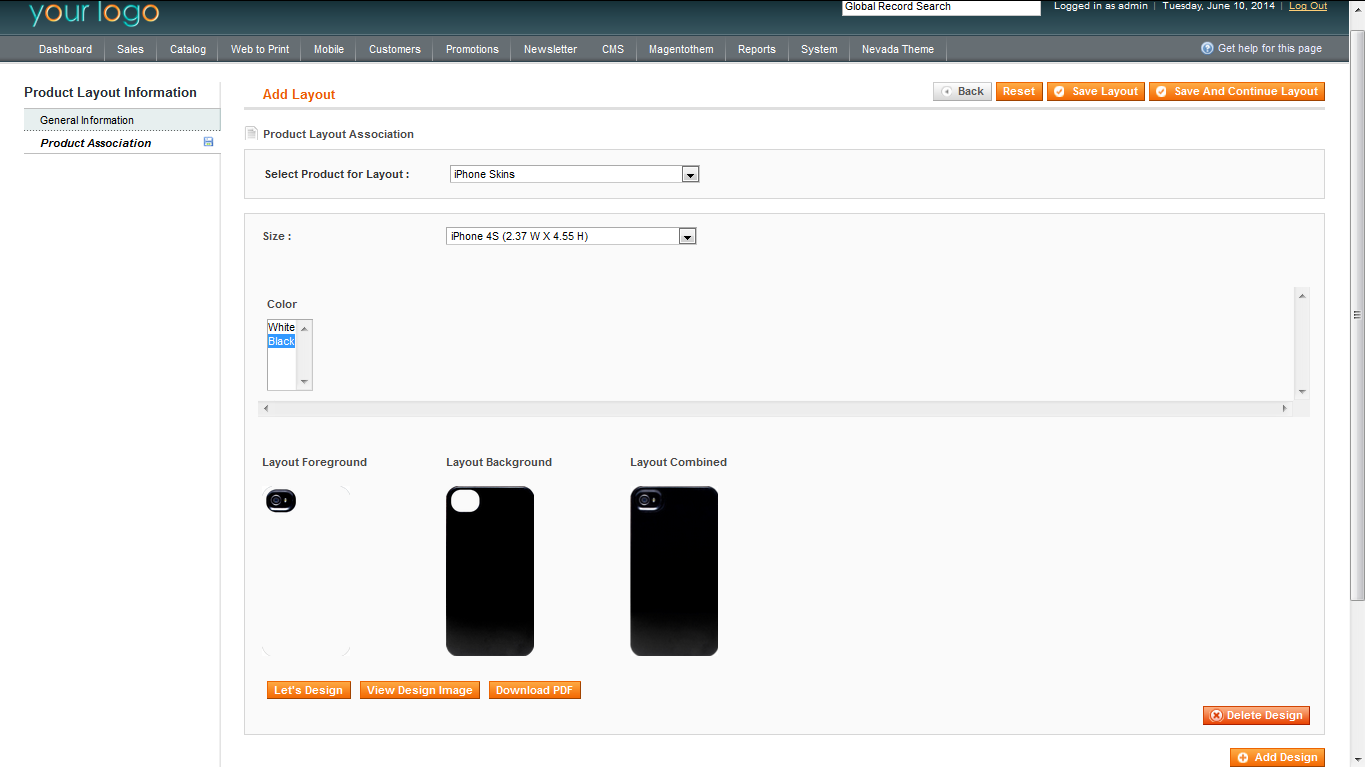Open the Catalog menu
Screen dimensions: 1365x767
188,49
